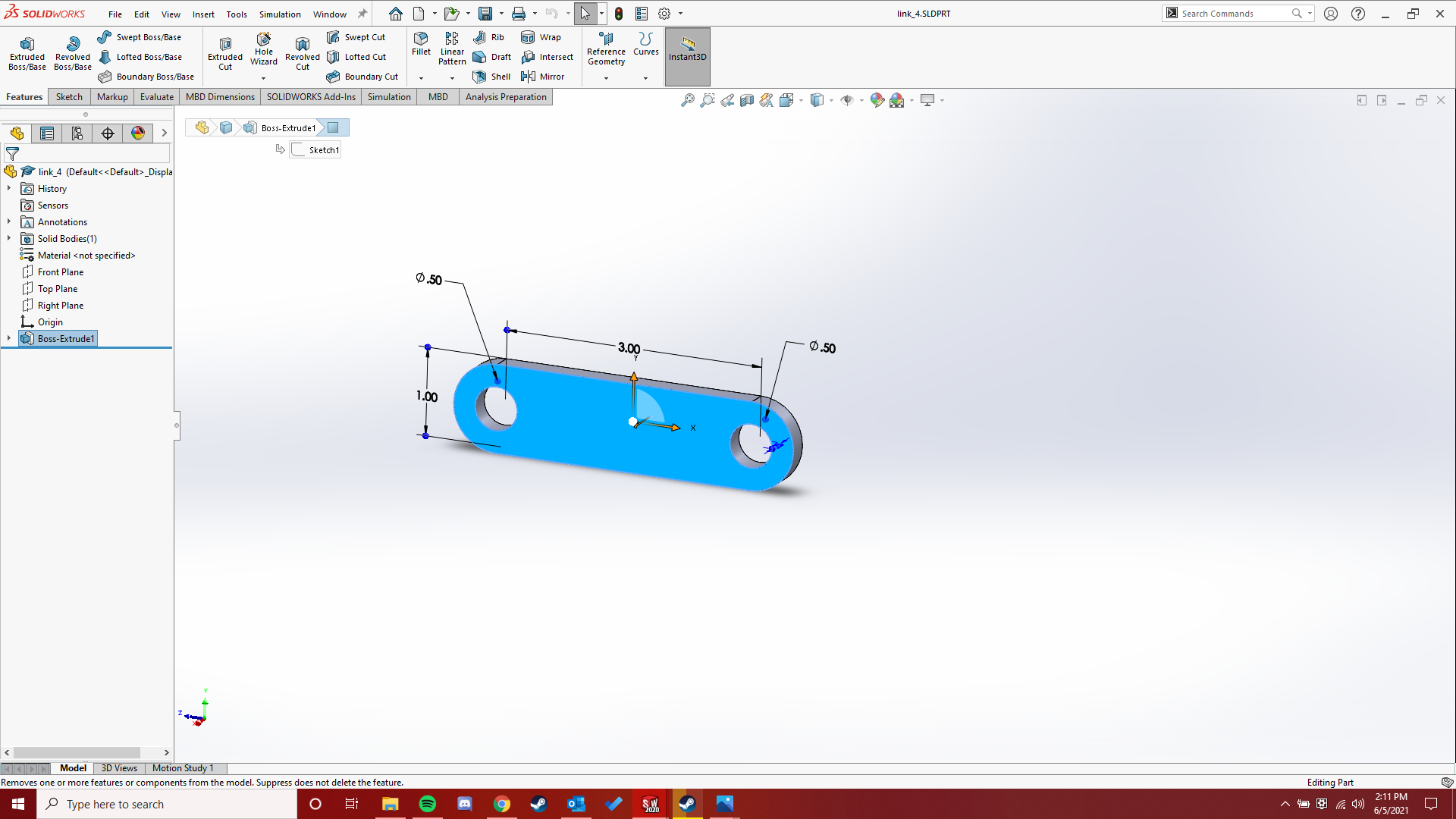The width and height of the screenshot is (1456, 819).
Task: Open the Insert menu
Action: coord(203,14)
